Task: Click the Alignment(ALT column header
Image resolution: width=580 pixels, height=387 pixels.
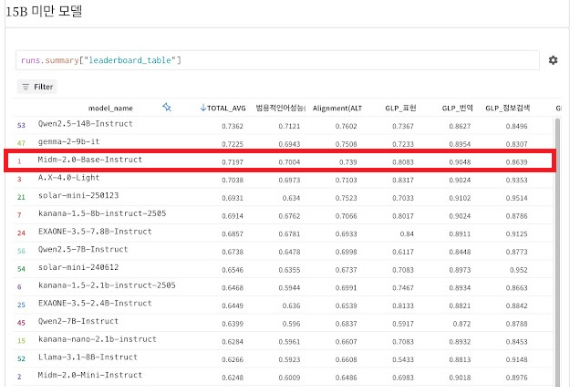Action: pos(337,108)
